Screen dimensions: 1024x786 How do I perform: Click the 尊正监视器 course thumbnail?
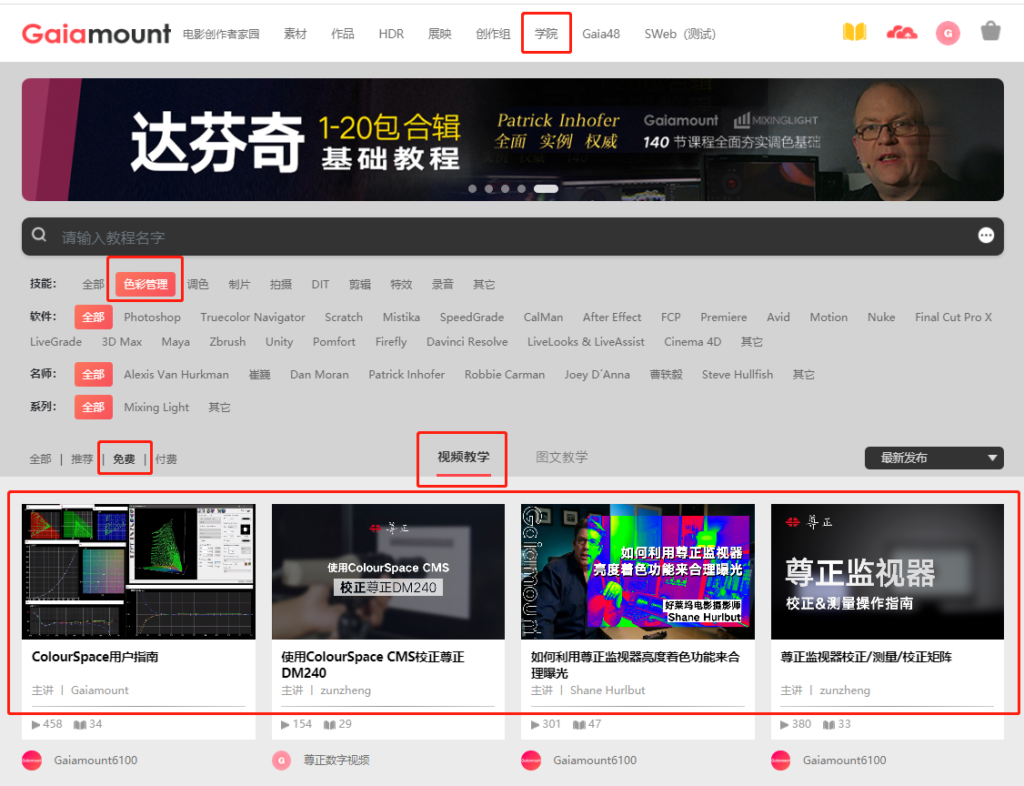tap(887, 571)
